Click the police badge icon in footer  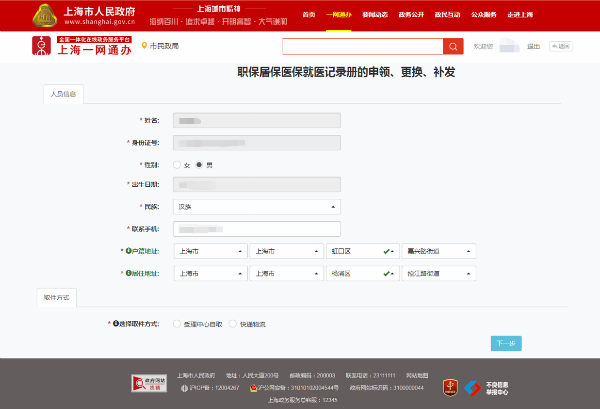253,388
